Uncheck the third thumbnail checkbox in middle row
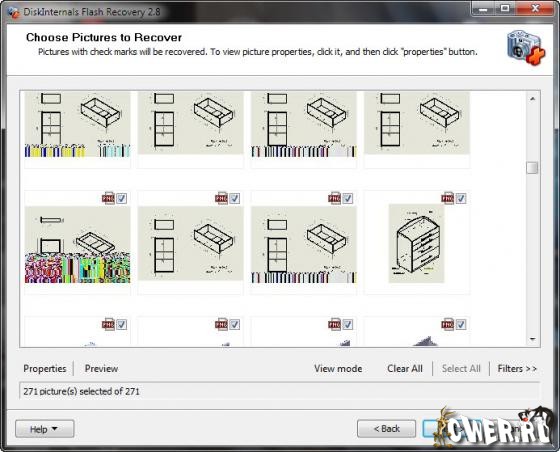 [x=348, y=199]
